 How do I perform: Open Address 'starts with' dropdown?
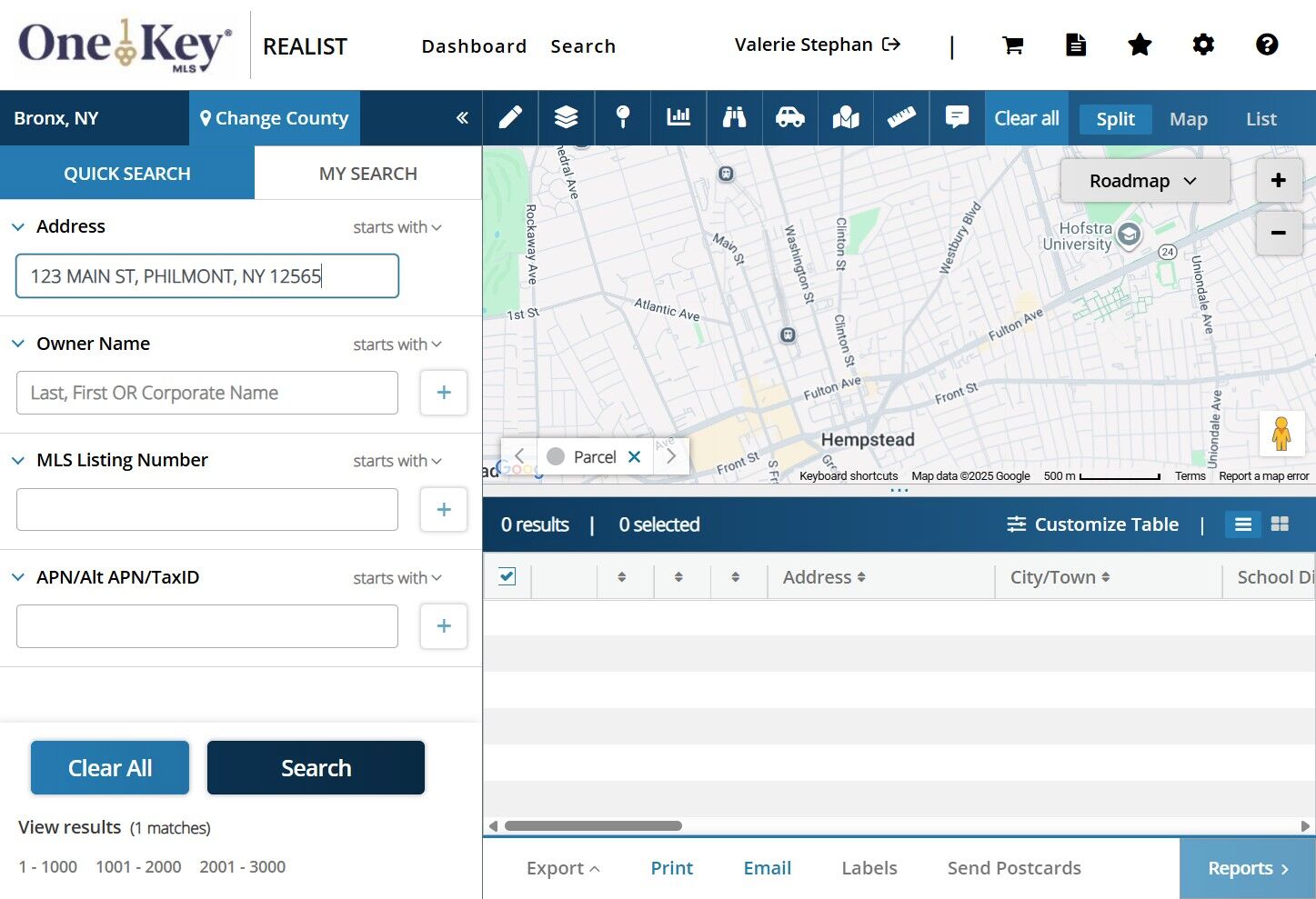click(397, 227)
